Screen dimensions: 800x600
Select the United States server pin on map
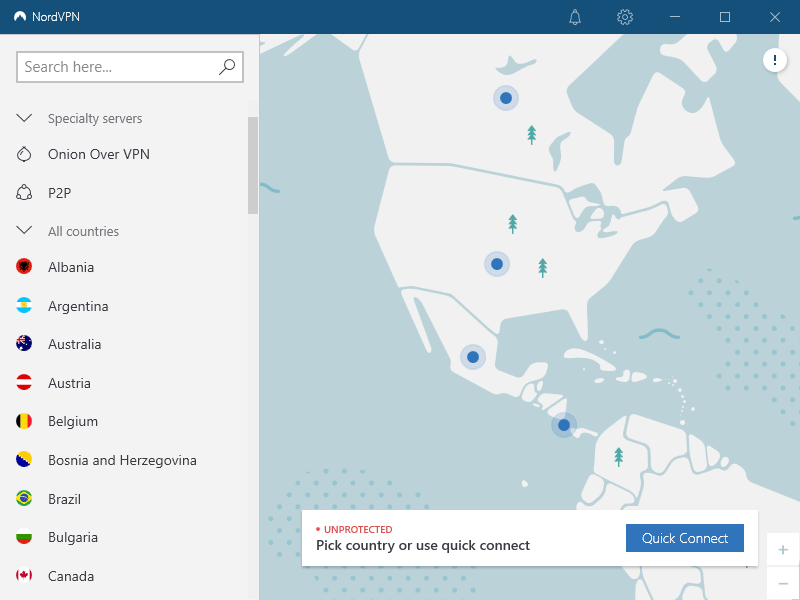497,264
